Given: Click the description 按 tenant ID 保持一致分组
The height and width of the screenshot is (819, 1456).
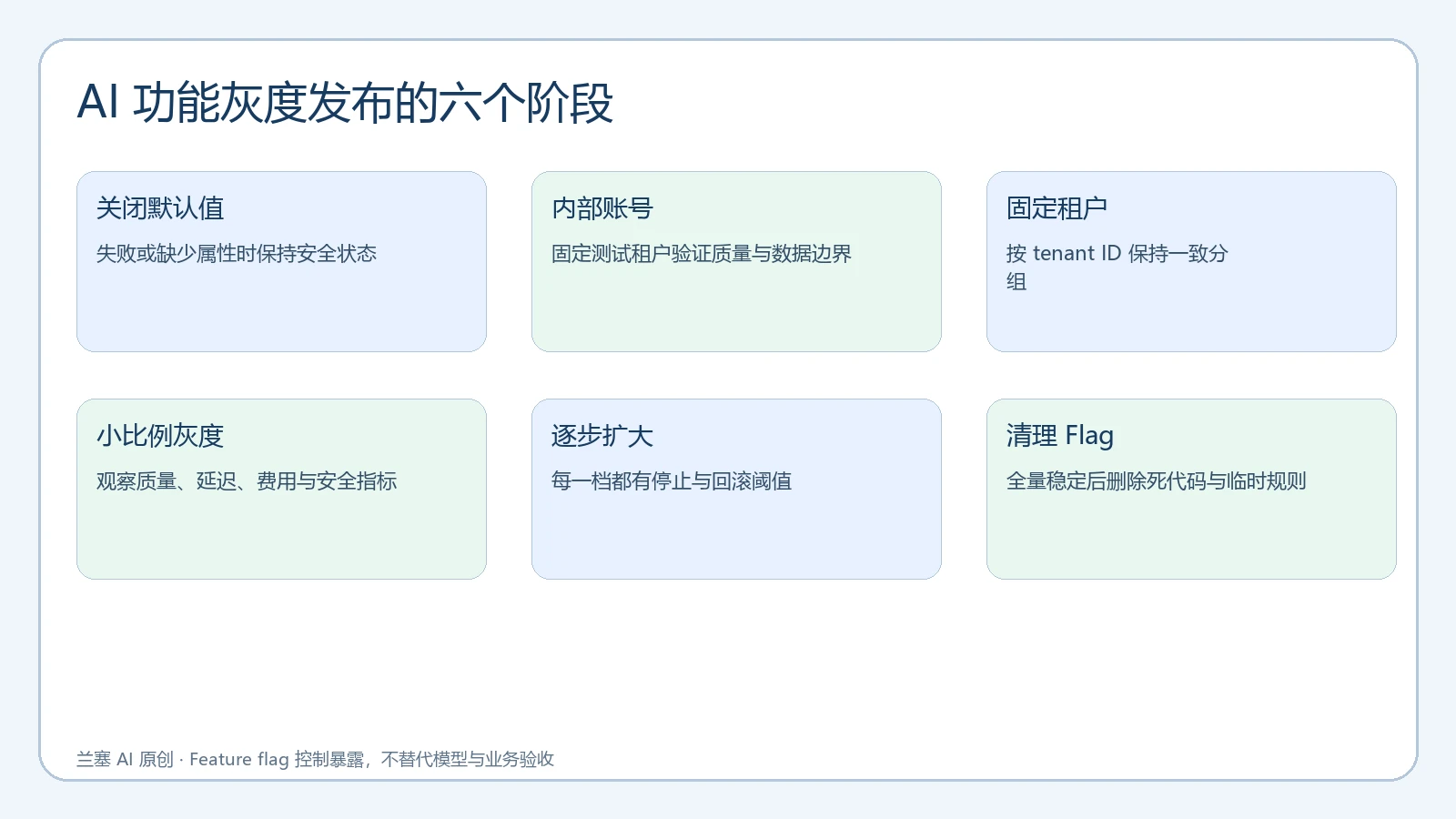Looking at the screenshot, I should tap(1117, 268).
